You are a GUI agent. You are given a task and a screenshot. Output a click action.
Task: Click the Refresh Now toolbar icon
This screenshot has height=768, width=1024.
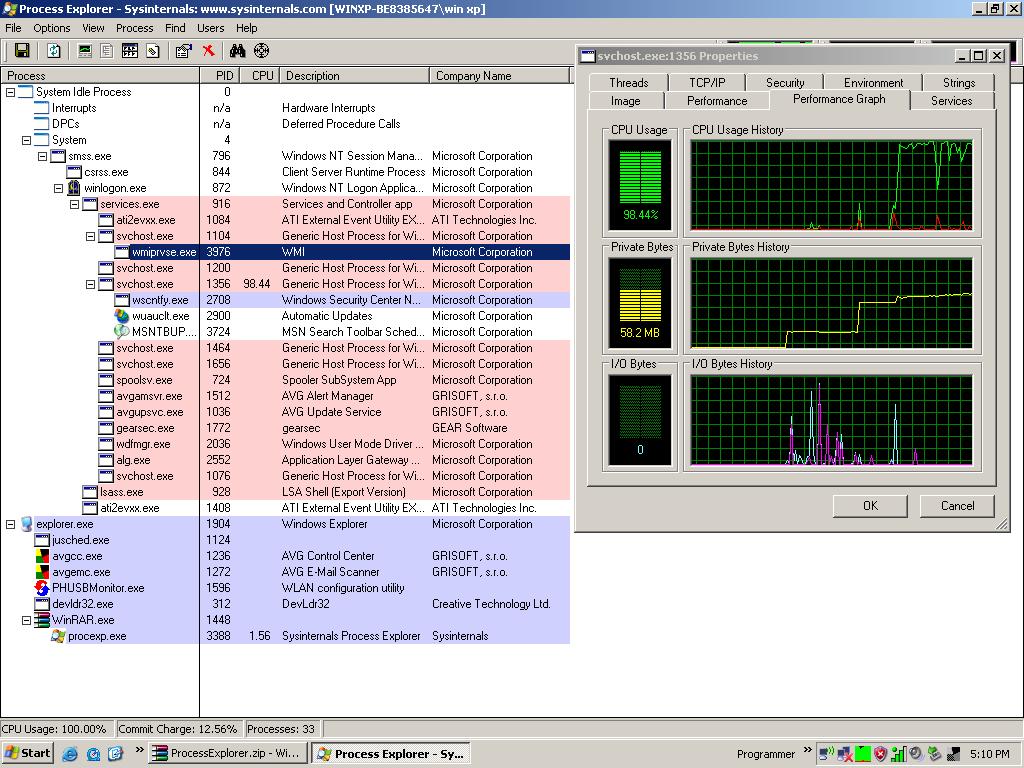point(54,51)
